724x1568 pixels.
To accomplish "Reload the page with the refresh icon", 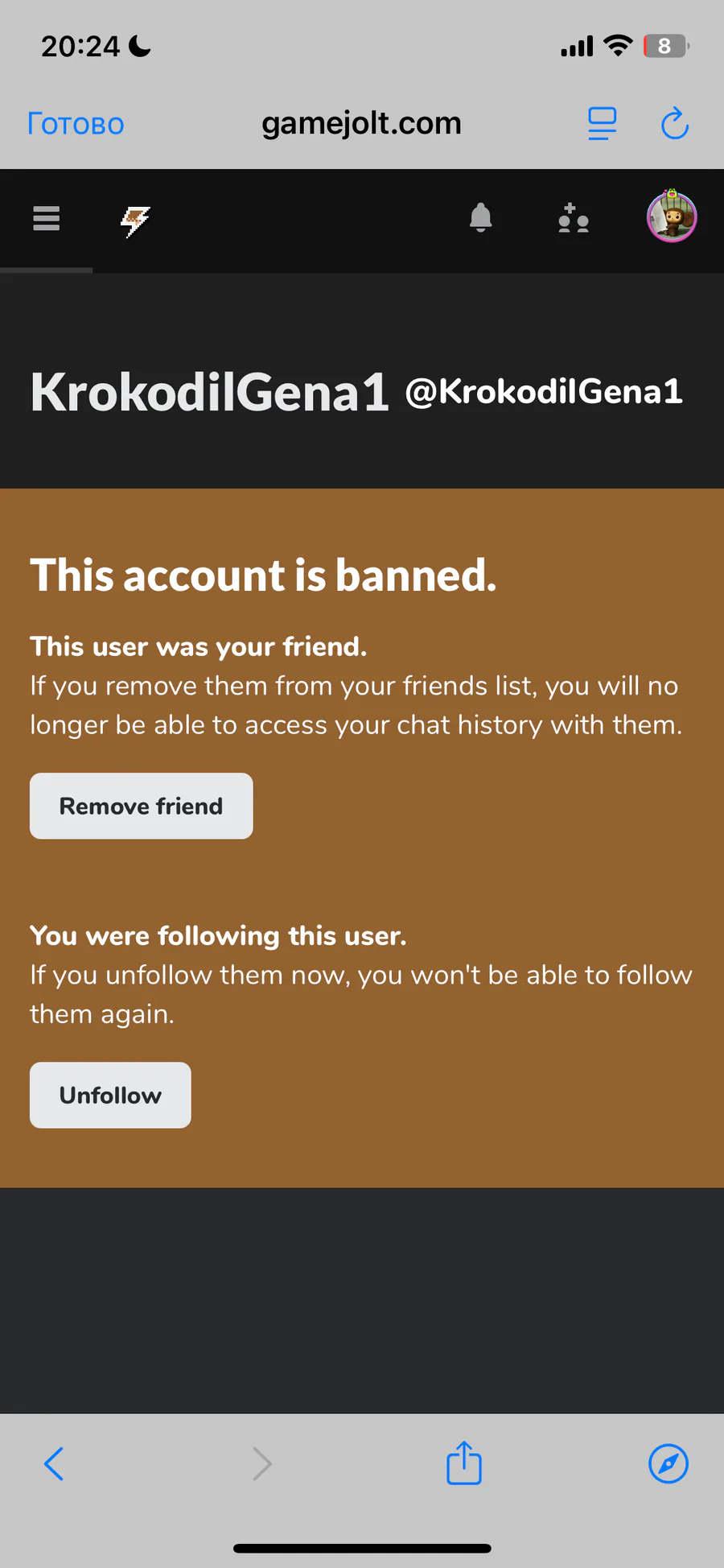I will [674, 124].
